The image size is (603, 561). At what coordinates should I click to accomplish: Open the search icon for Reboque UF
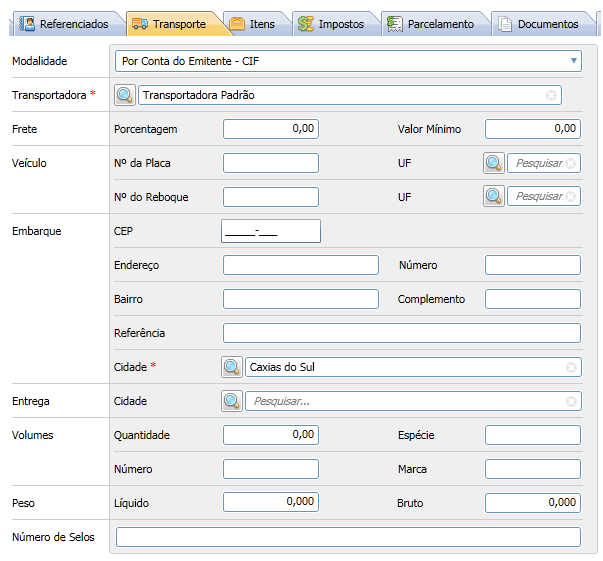tap(494, 196)
